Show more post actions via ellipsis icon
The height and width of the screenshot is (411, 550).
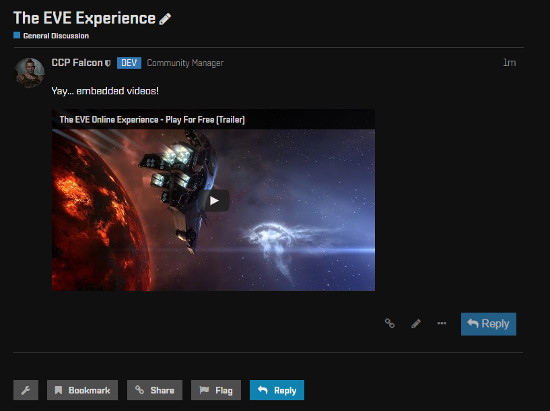[442, 323]
